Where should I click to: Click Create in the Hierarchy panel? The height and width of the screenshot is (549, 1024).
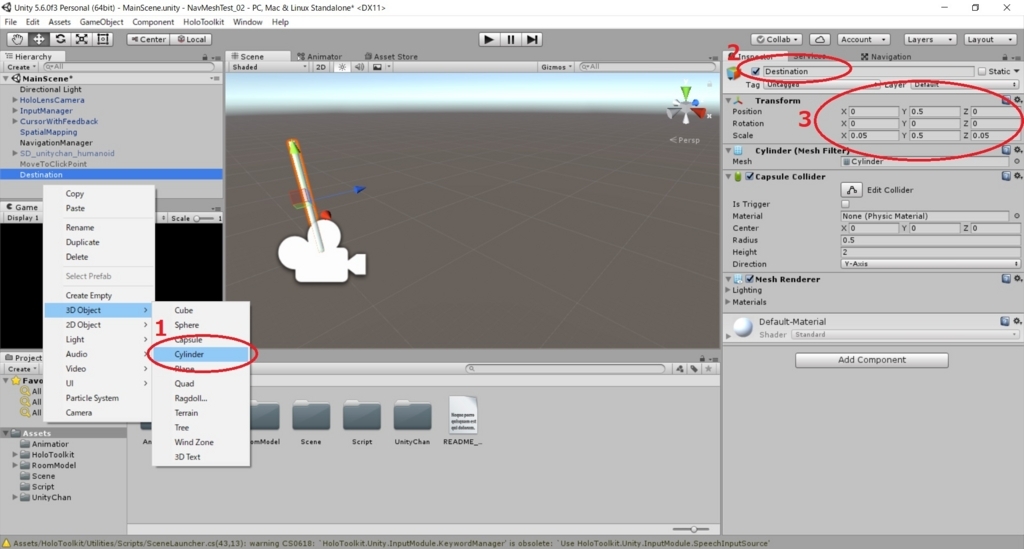[x=21, y=67]
